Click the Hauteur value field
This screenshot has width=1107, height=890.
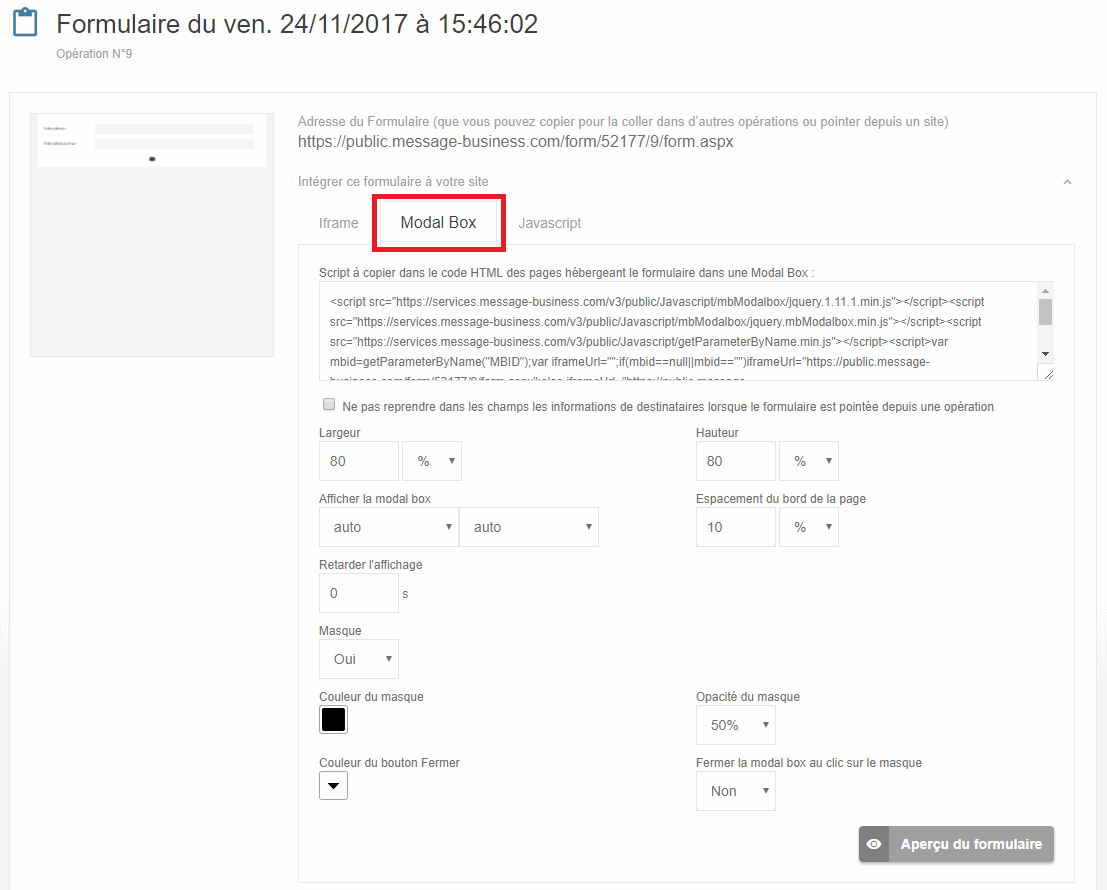pyautogui.click(x=736, y=461)
